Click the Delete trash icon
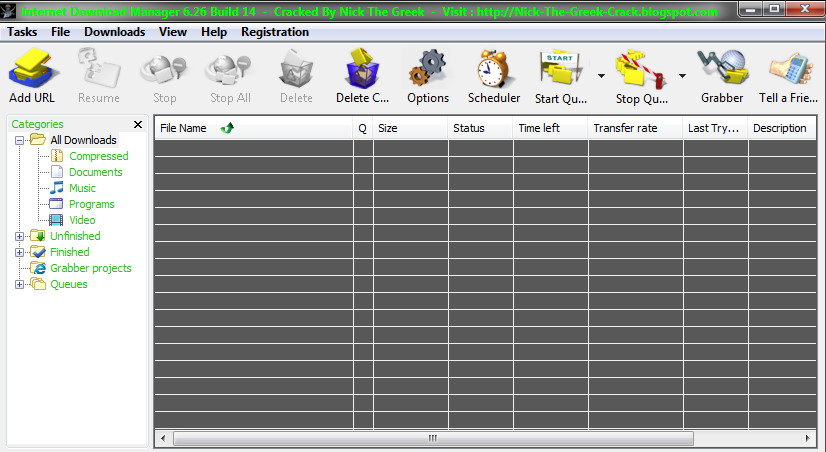Screen dimensions: 826x452 tap(296, 68)
